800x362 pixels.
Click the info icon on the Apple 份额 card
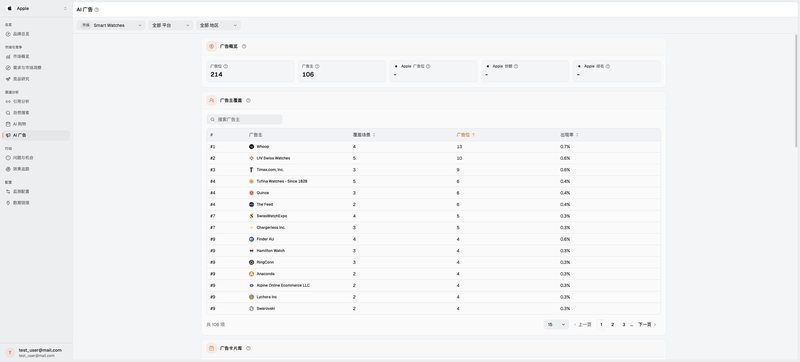[516, 66]
